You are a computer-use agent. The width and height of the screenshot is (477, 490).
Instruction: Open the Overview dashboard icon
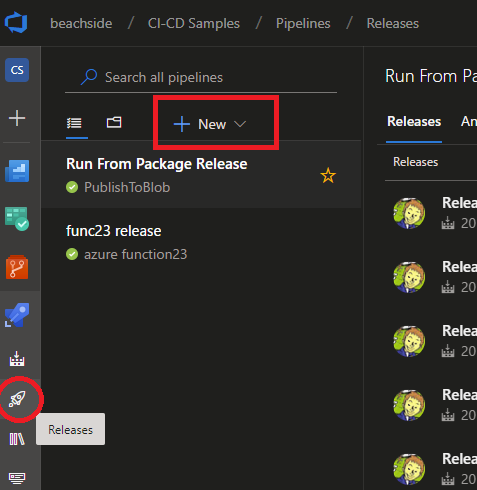(x=17, y=171)
